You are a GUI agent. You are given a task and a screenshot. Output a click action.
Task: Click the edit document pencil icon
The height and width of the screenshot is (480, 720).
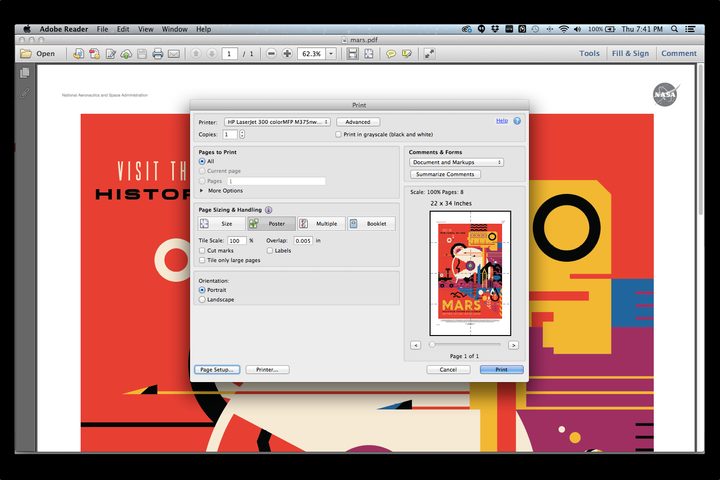tap(110, 54)
